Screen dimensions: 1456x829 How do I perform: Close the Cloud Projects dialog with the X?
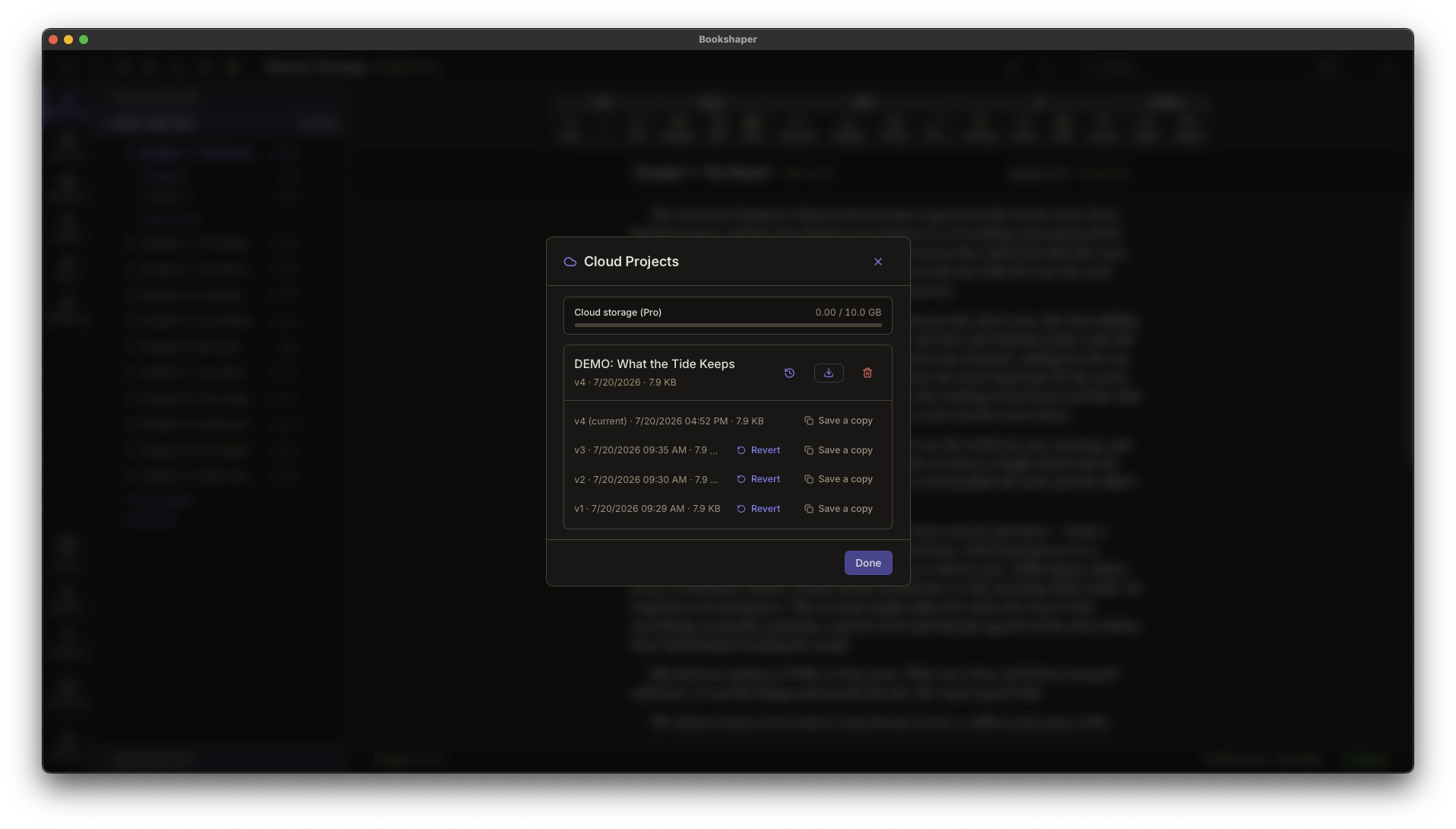(x=878, y=262)
